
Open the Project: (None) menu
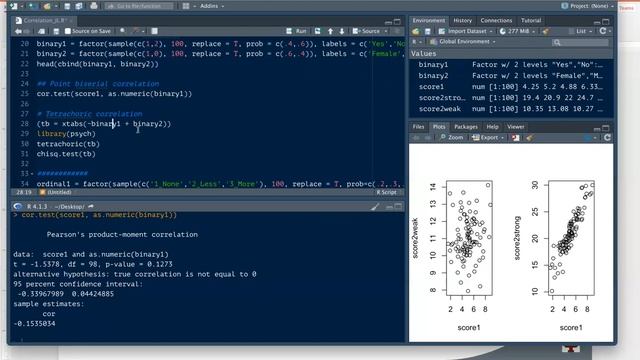(587, 6)
